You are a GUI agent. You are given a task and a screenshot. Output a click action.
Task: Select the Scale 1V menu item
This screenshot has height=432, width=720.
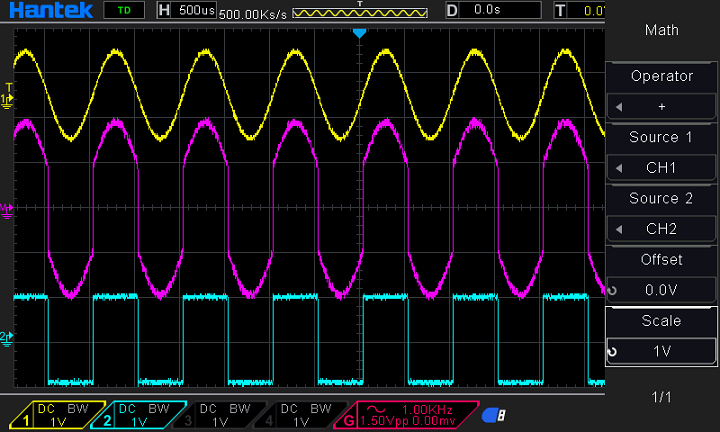point(661,351)
